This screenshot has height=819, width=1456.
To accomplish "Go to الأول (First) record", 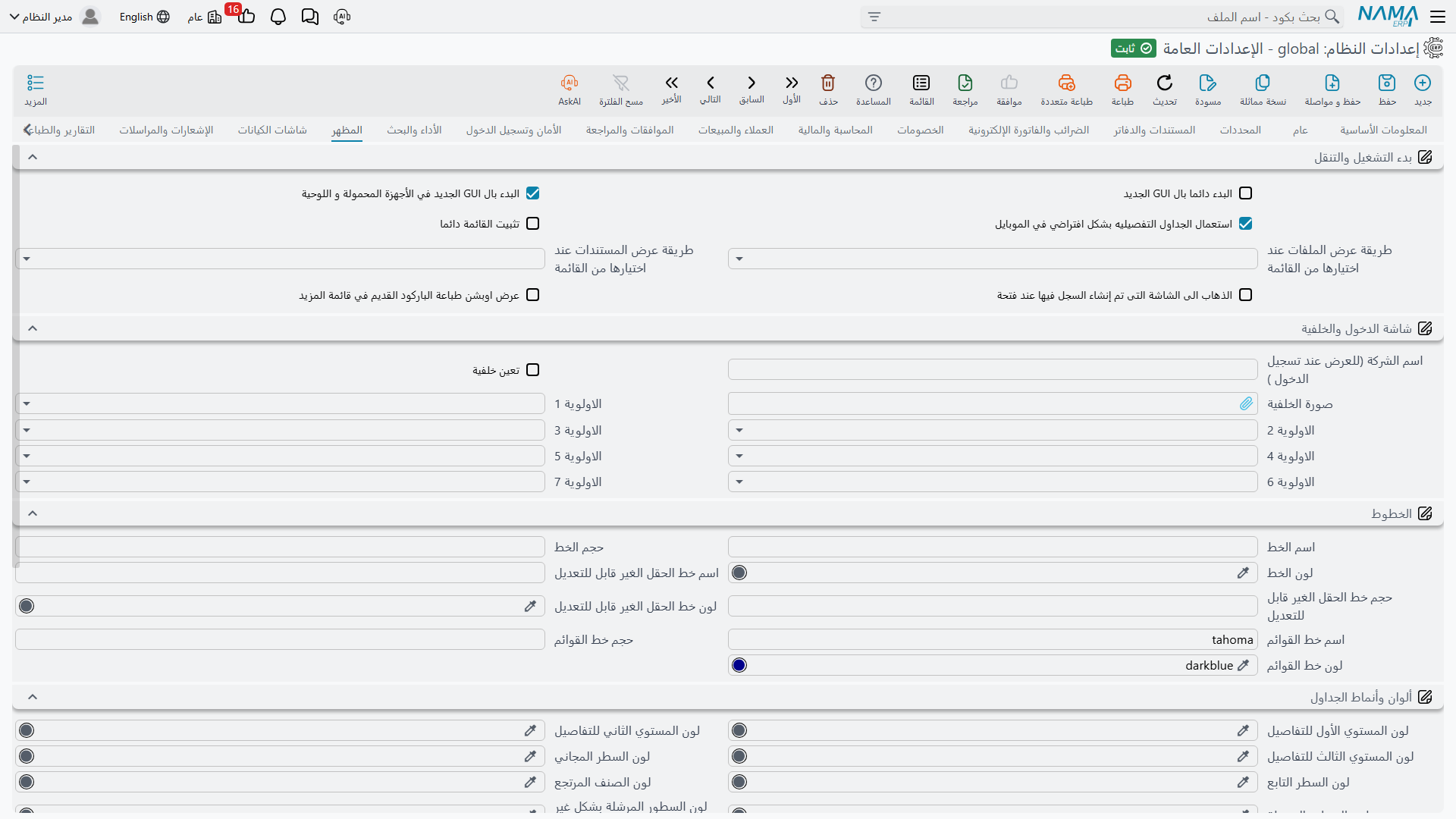I will click(x=792, y=83).
